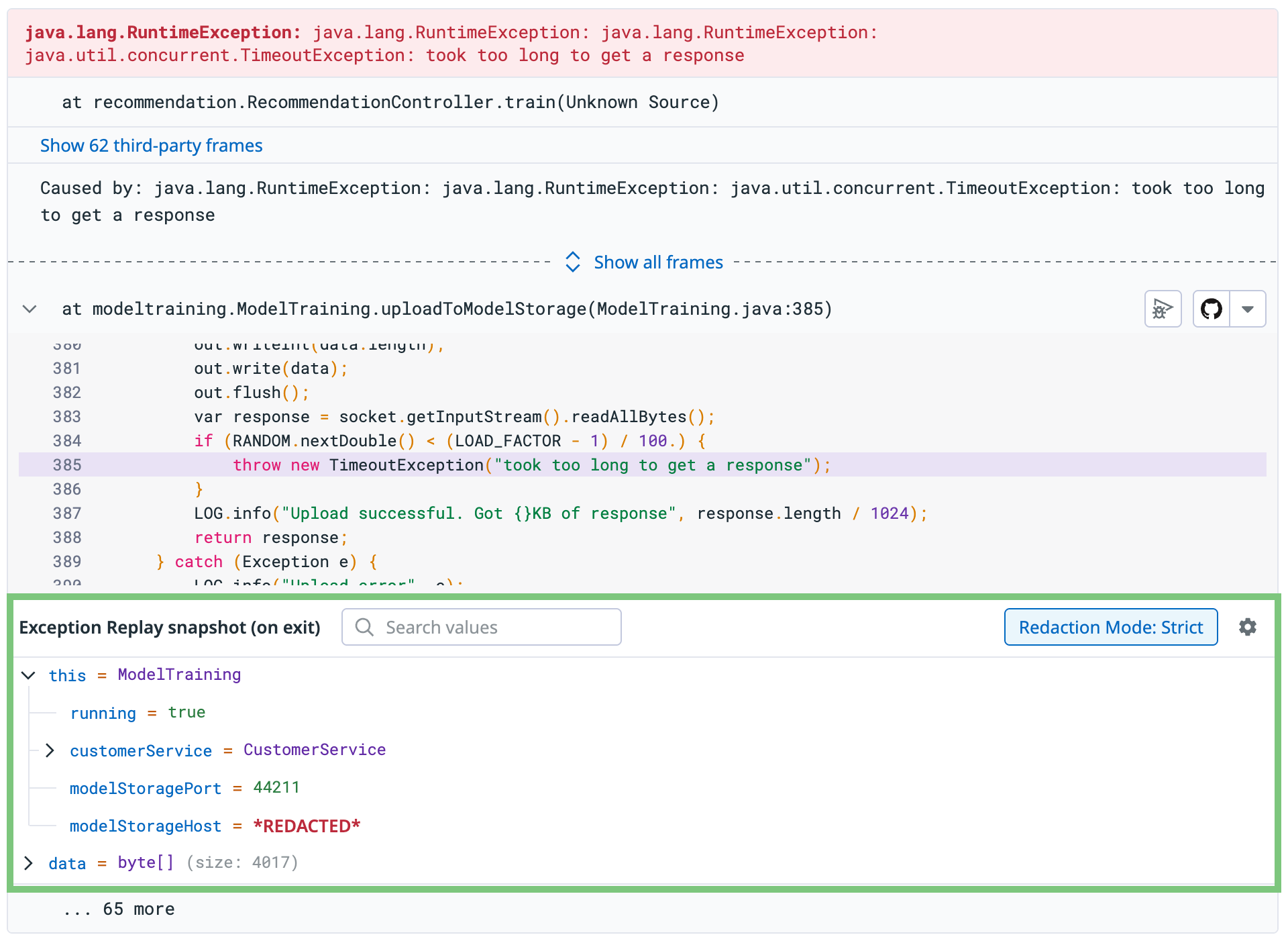Click the RecommendationController.train stack frame
Screen dimensions: 1288x941
(390, 103)
